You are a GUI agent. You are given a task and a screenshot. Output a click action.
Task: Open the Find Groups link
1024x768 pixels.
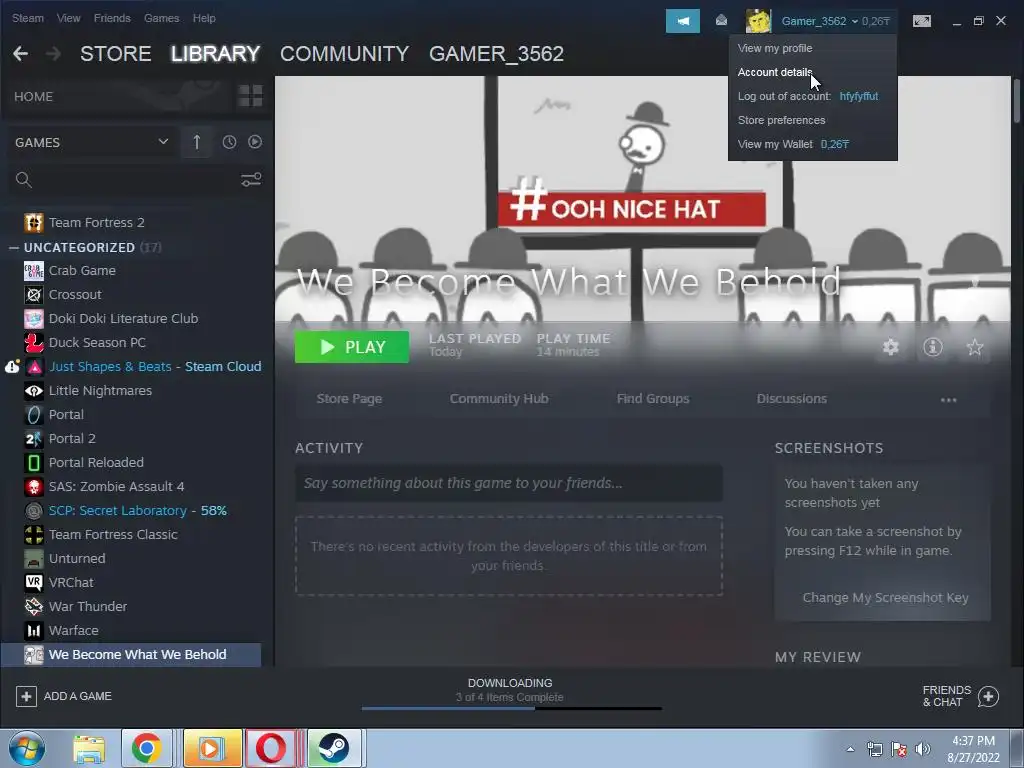click(653, 398)
